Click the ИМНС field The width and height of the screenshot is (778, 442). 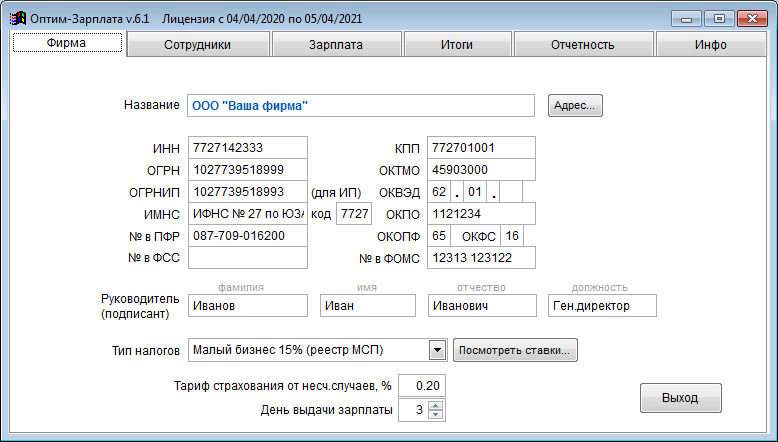tap(248, 214)
